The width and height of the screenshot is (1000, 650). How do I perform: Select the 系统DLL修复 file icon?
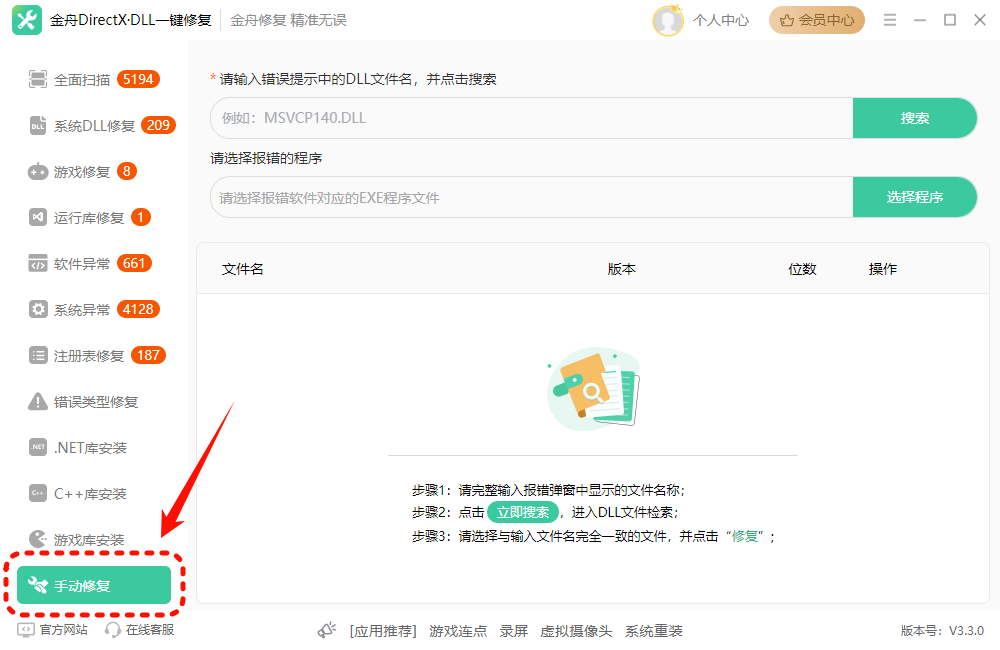pyautogui.click(x=38, y=125)
